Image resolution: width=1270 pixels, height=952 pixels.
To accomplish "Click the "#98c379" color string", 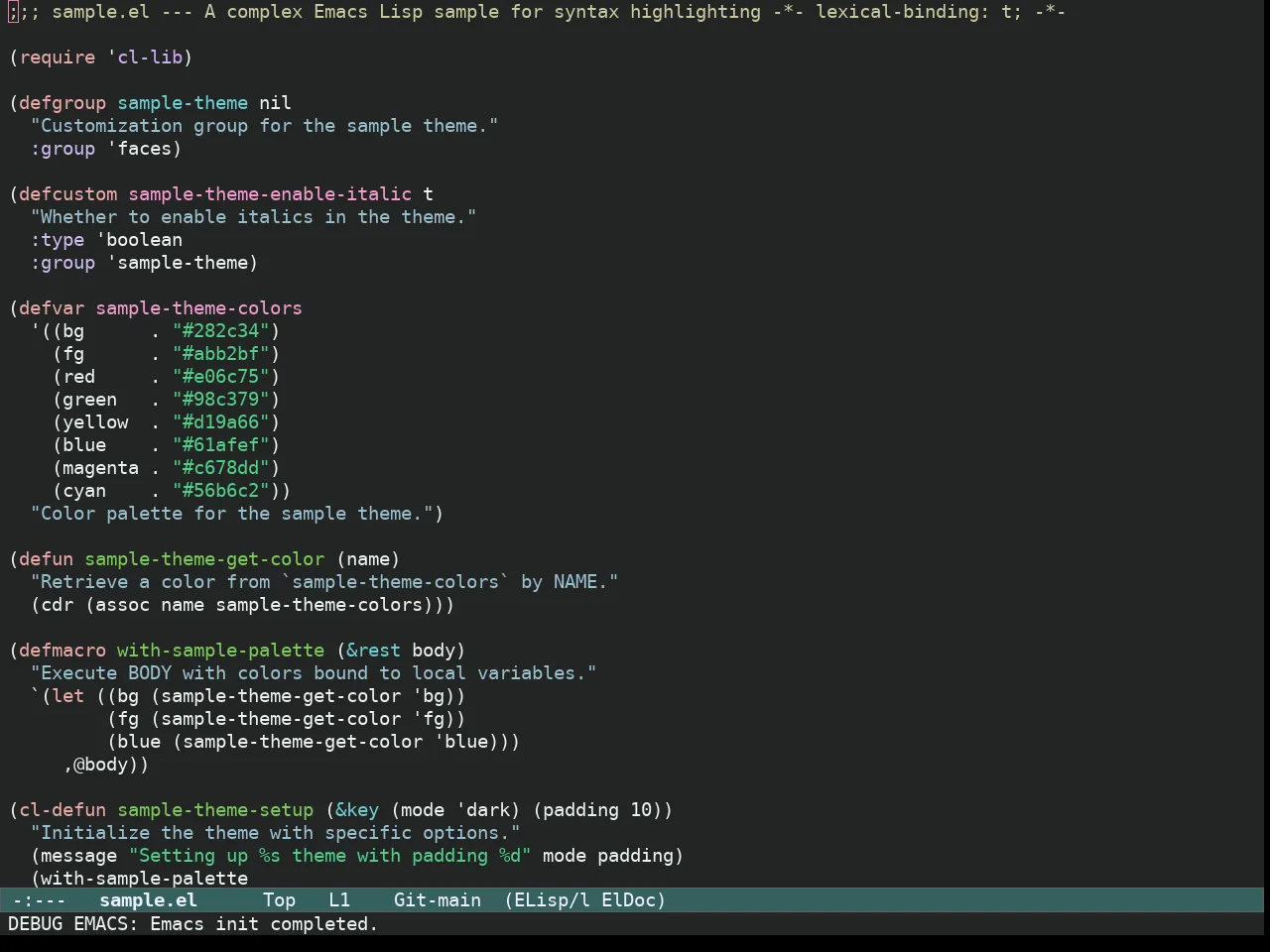I will click(221, 400).
